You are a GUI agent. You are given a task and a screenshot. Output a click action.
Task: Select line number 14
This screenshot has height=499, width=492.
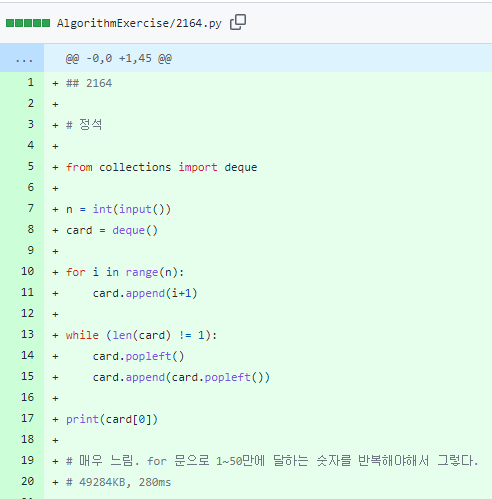tap(27, 356)
